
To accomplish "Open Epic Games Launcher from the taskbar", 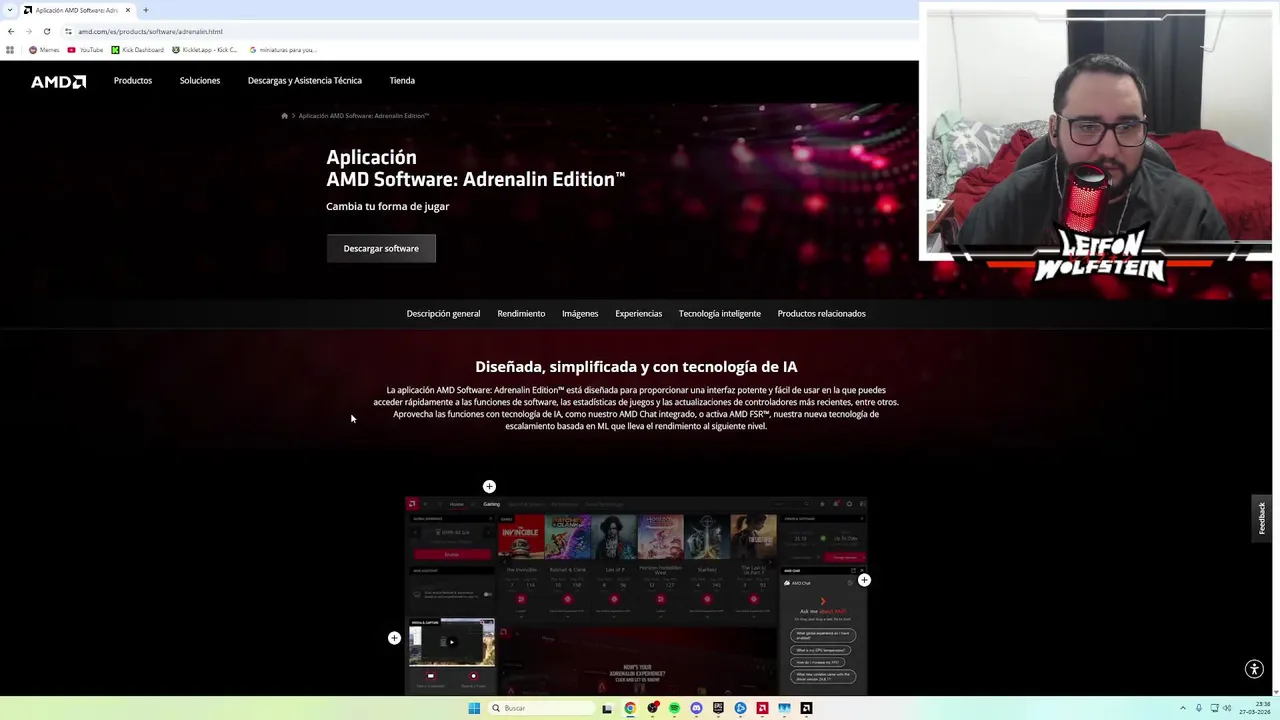I will (718, 708).
